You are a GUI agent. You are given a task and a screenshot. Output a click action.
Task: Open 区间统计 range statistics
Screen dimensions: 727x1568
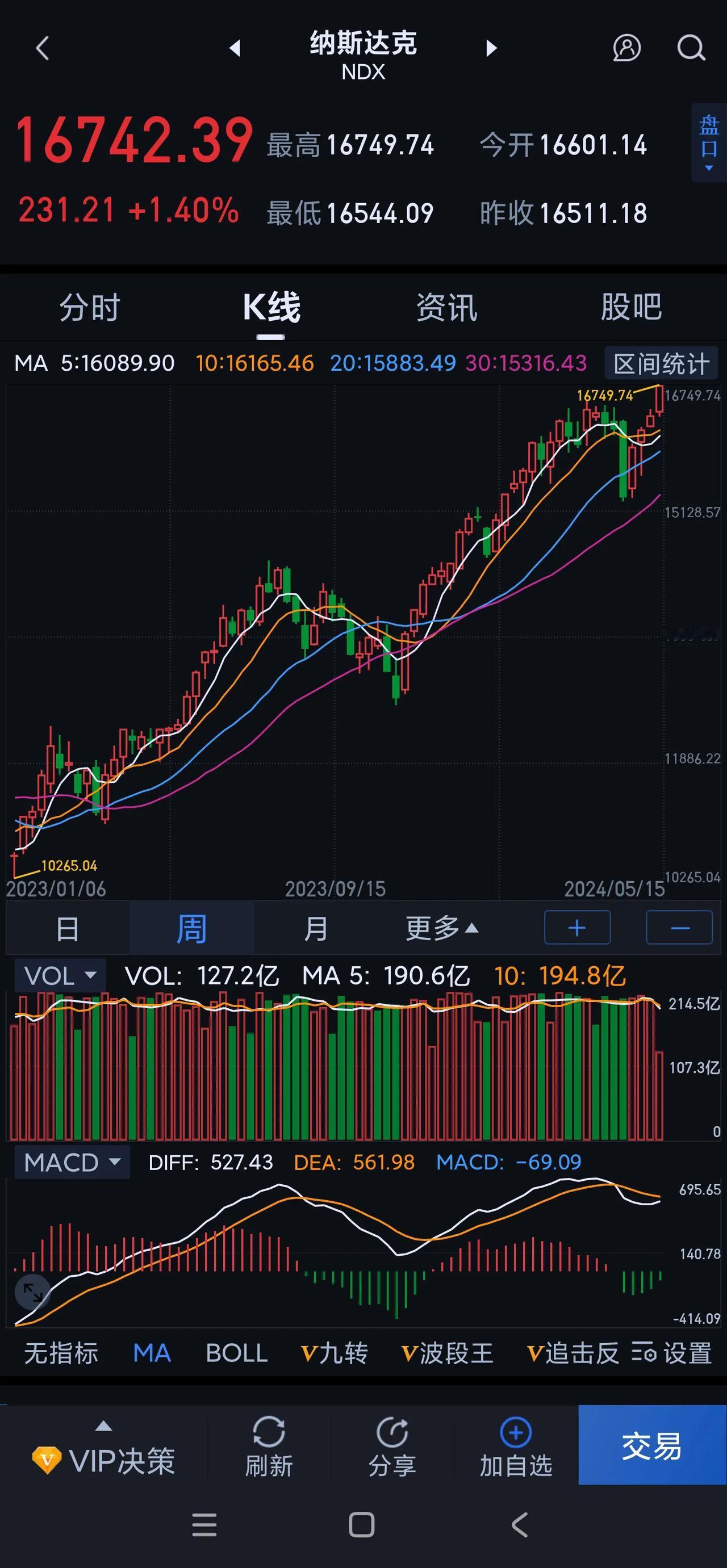661,363
